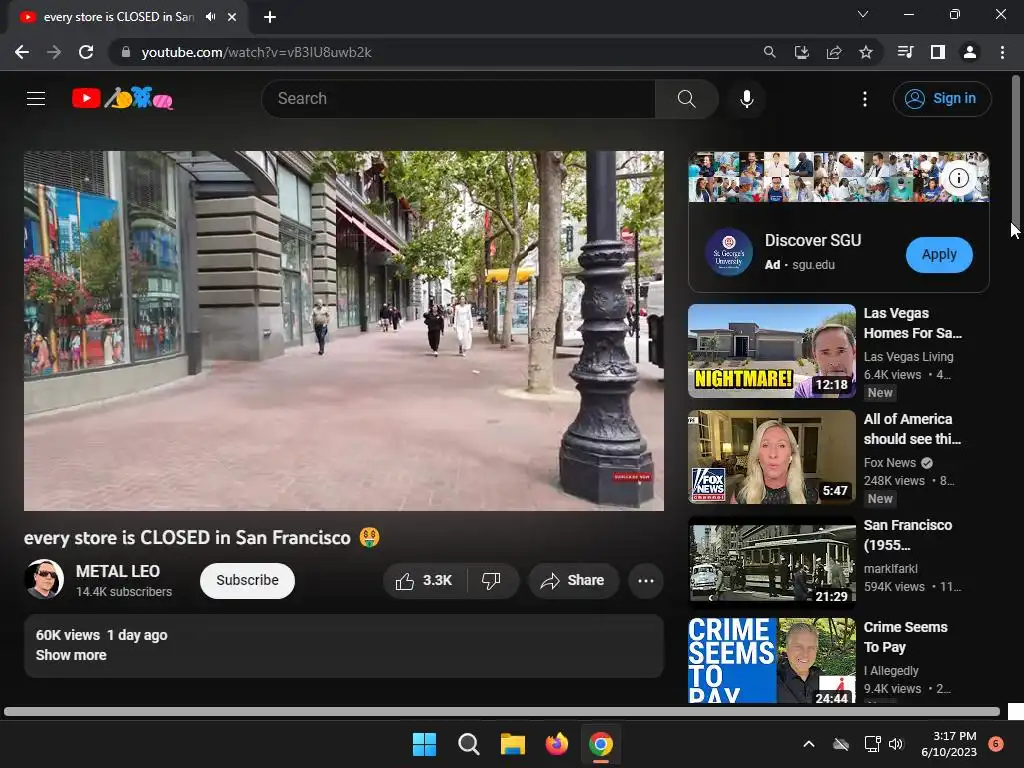Like the video with thumbs up
This screenshot has height=768, width=1024.
424,581
